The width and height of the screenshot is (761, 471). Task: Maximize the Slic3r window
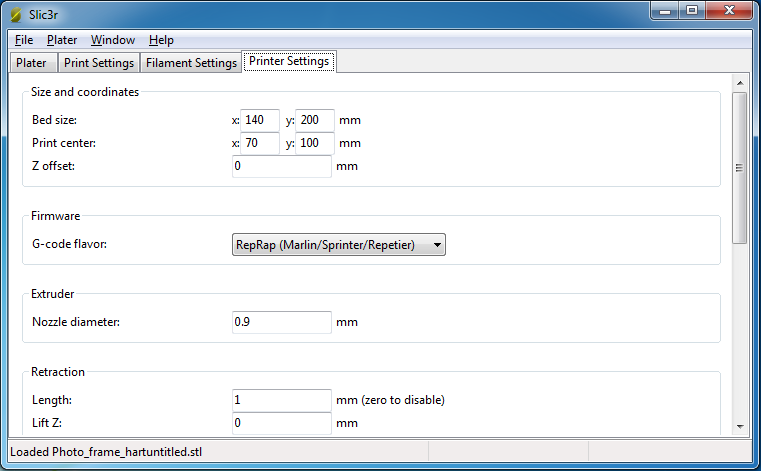click(x=692, y=11)
